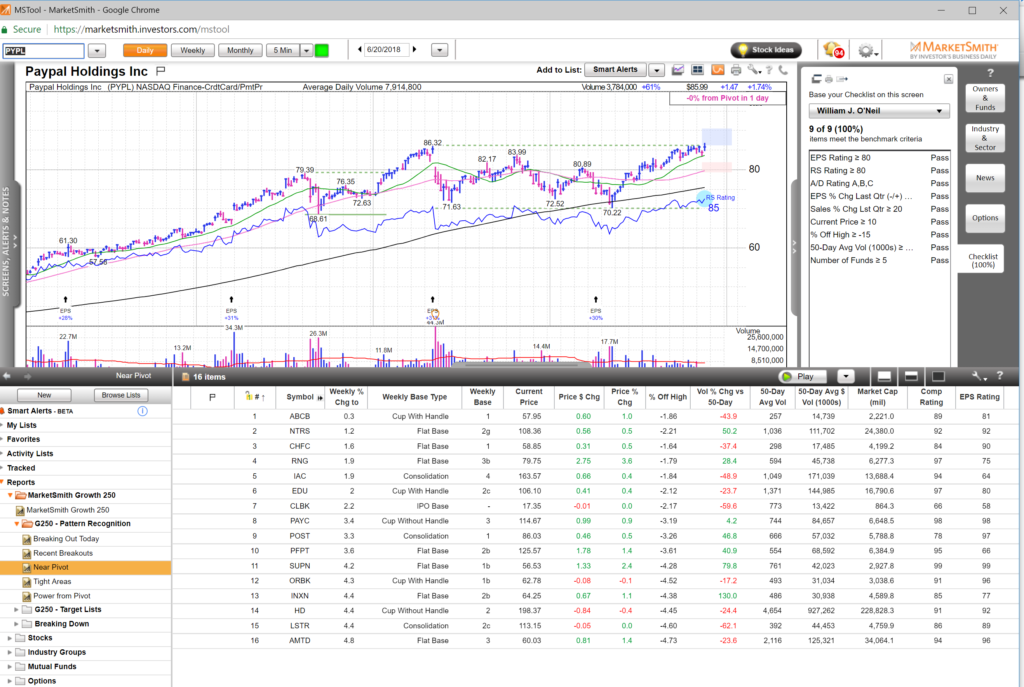Image resolution: width=1024 pixels, height=687 pixels.
Task: Open the settings gear menu
Action: click(x=867, y=50)
